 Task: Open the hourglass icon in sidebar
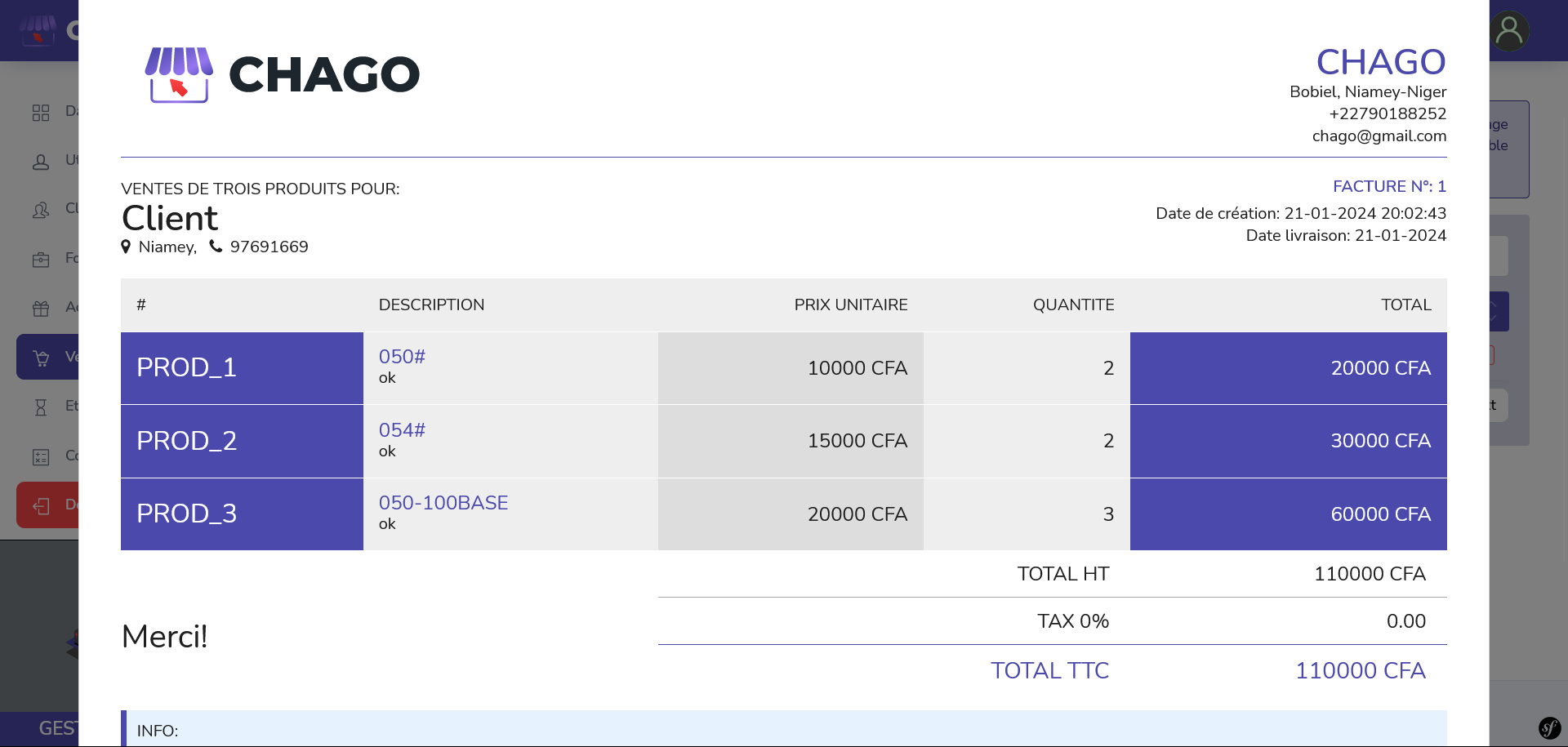[x=41, y=407]
